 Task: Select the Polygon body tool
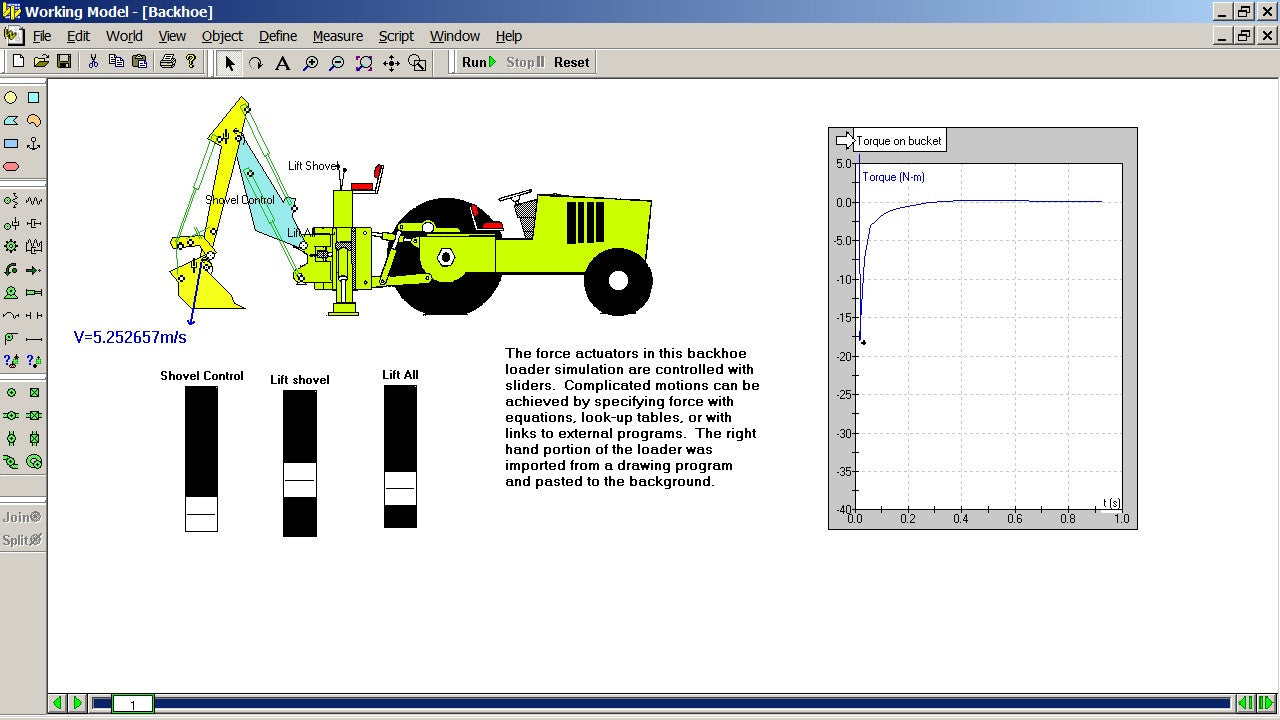pos(11,121)
